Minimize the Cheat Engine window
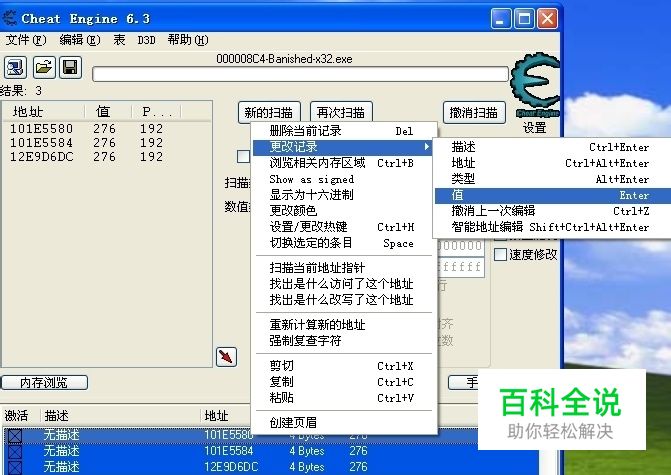Screen dimensions: 671x475 [501, 19]
